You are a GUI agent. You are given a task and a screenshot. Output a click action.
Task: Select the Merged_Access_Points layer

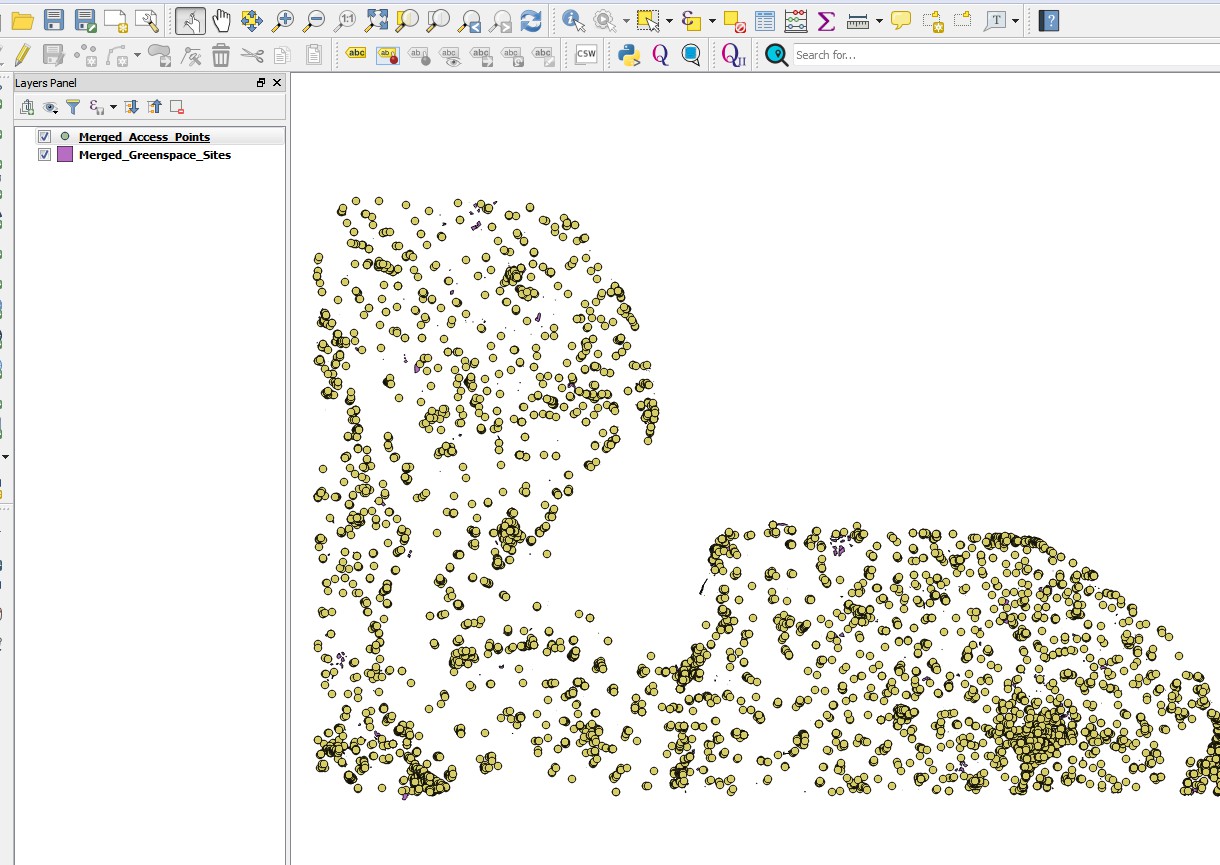[x=145, y=137]
